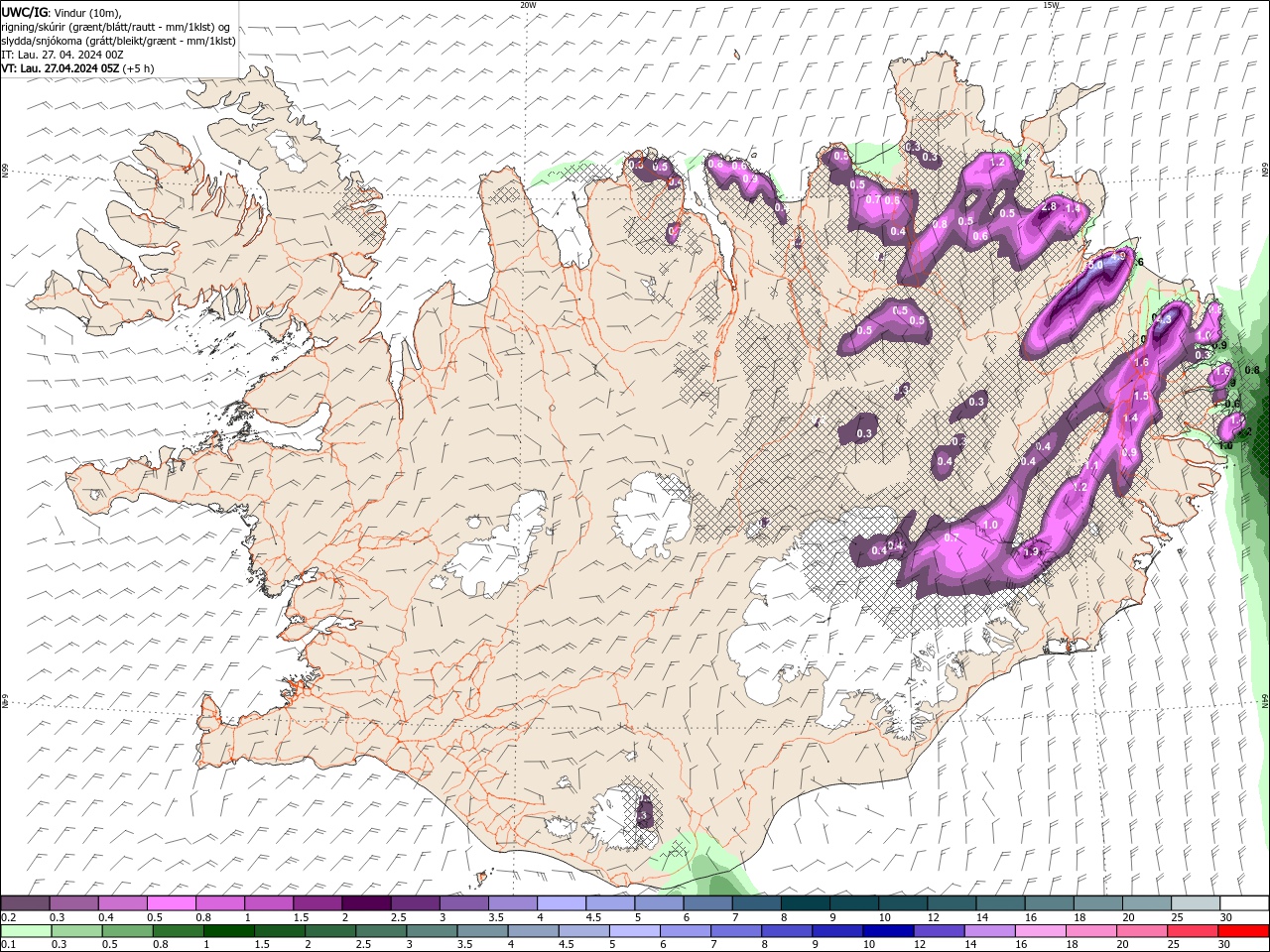Click the '1.1' precipitation value on the map
1270x952 pixels.
[x=1090, y=465]
